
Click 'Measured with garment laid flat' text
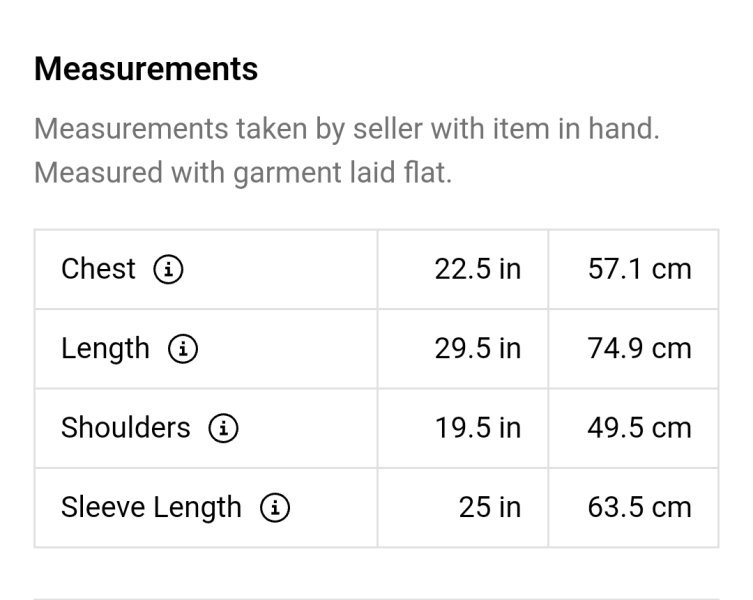[243, 173]
